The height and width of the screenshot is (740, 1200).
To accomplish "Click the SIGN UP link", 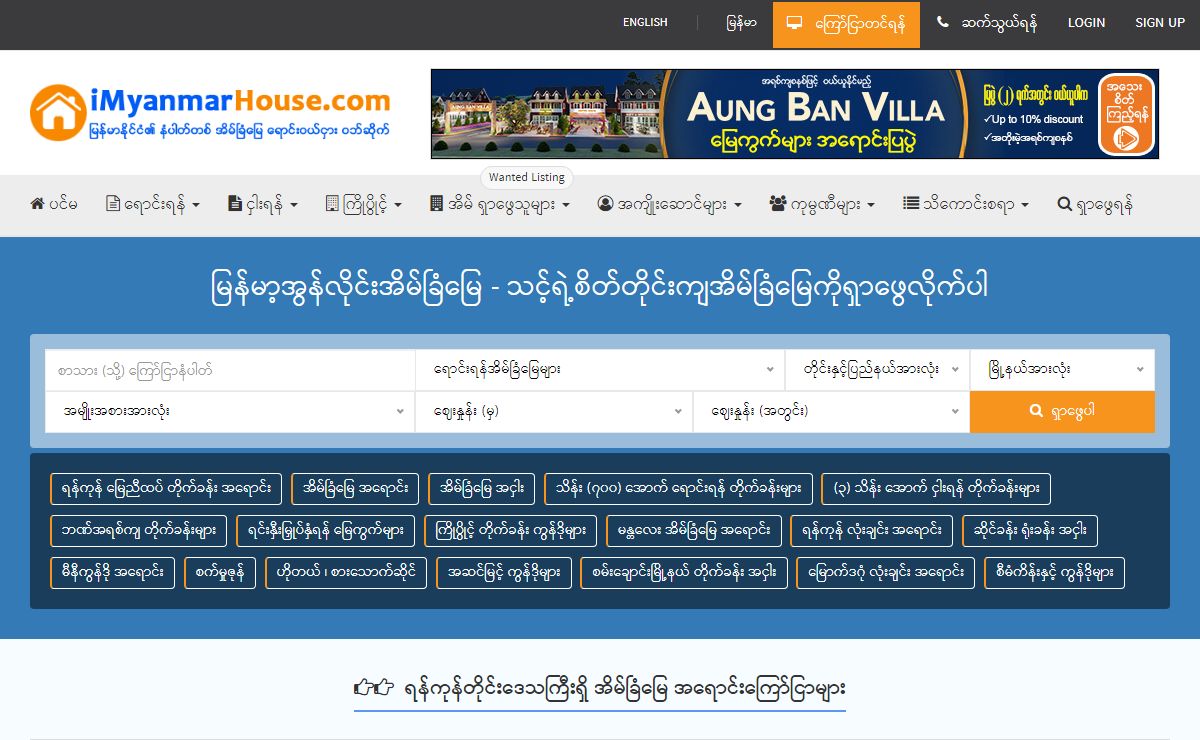I will coord(1160,22).
